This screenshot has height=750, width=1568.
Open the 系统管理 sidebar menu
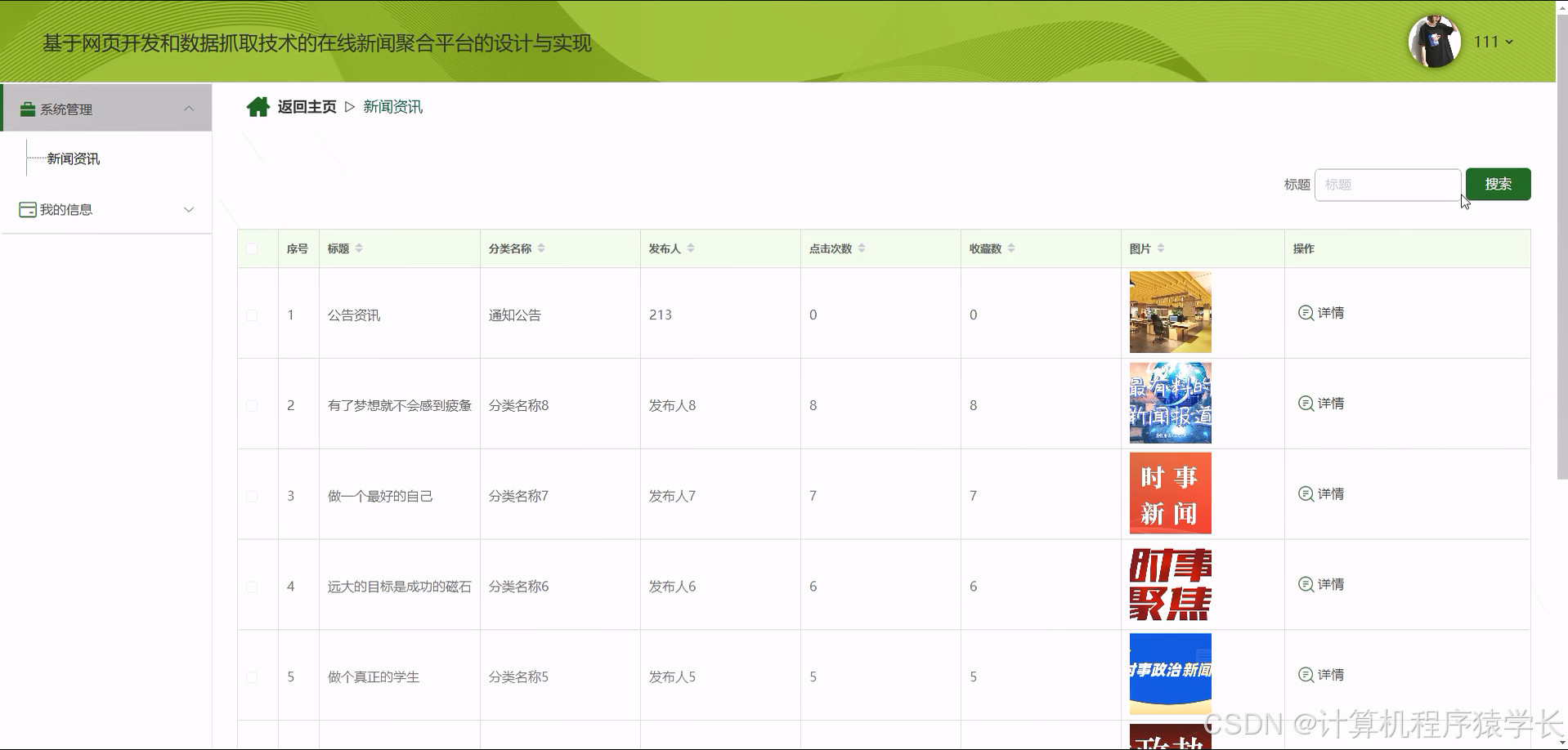106,108
